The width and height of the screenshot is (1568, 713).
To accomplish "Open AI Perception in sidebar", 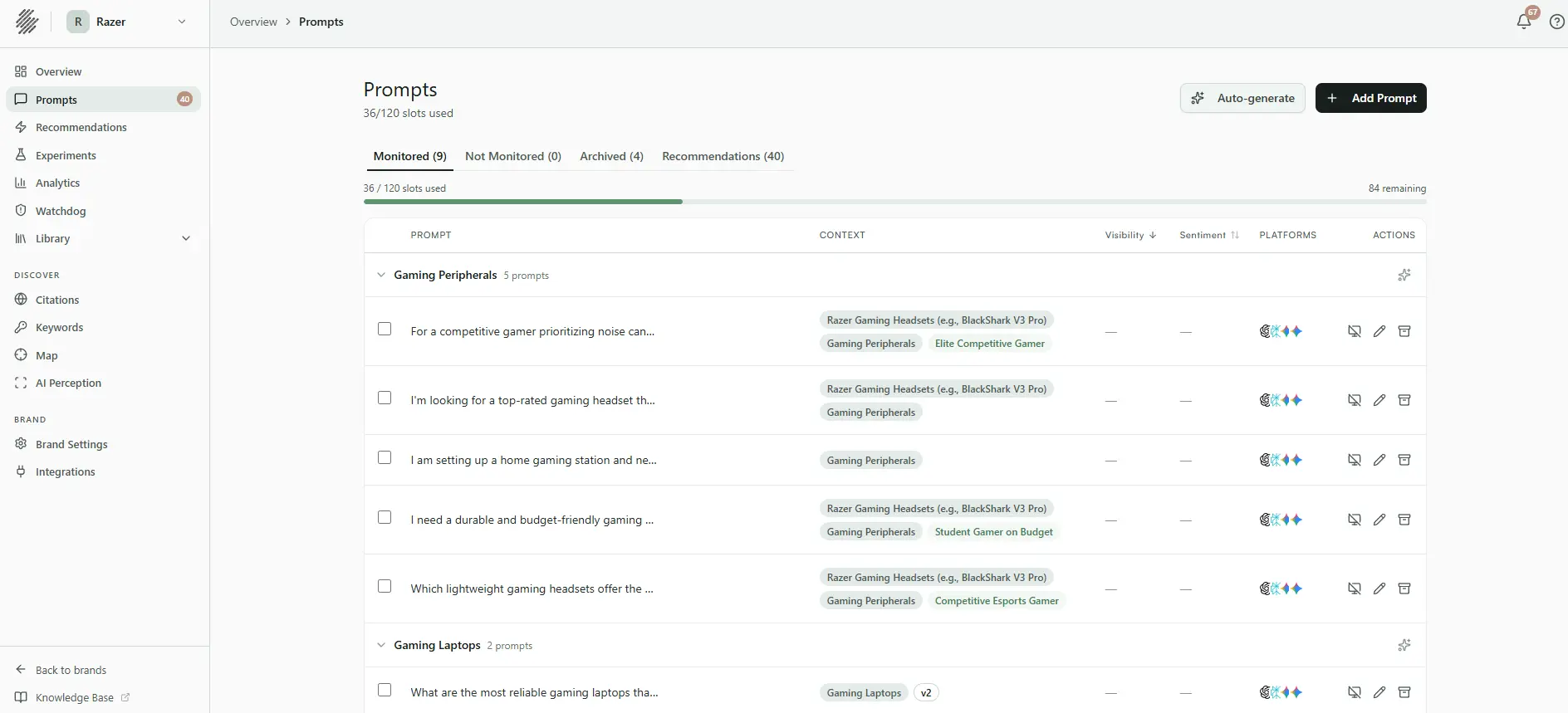I will pyautogui.click(x=104, y=383).
